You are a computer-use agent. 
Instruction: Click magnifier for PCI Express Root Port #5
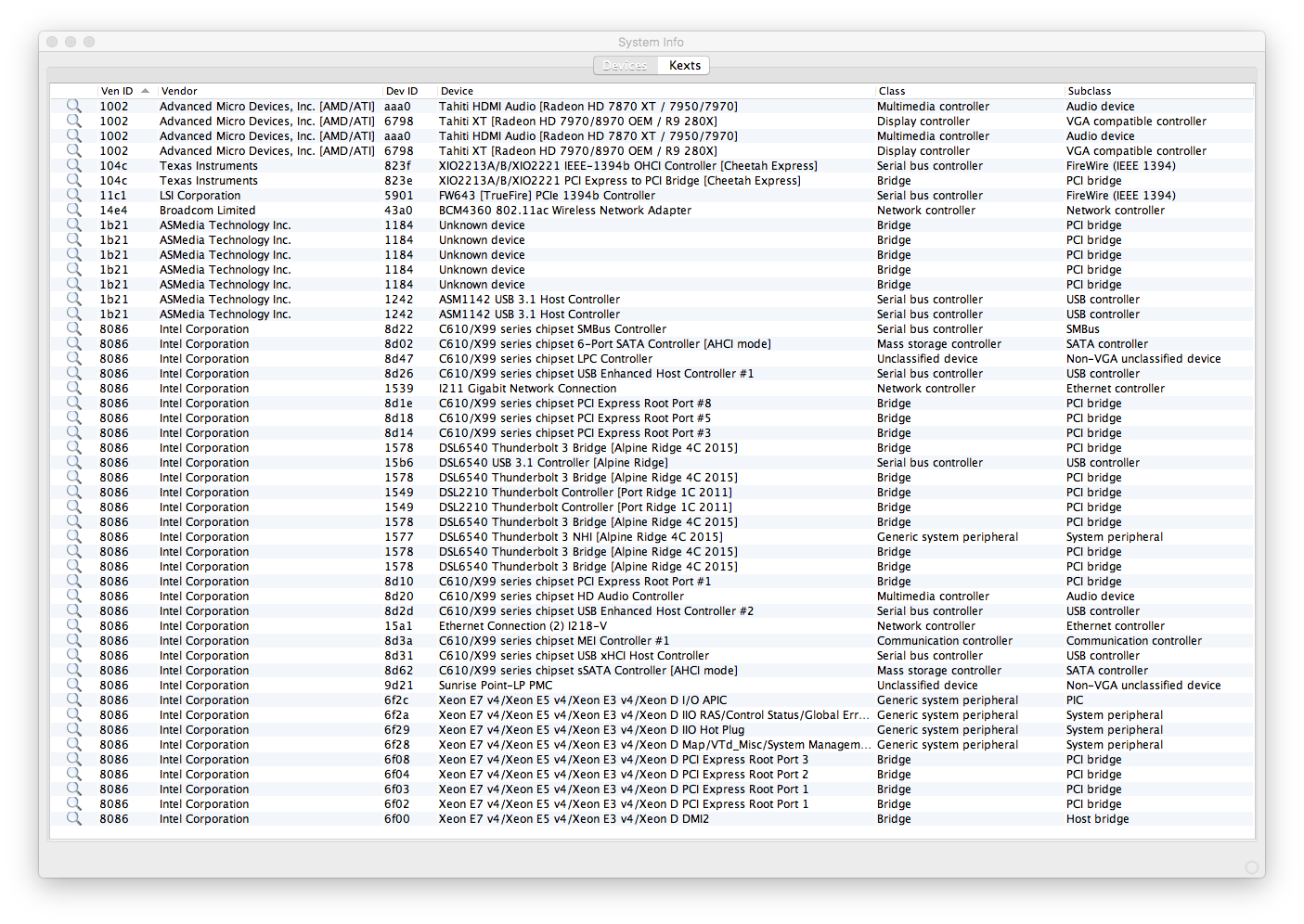[x=73, y=418]
